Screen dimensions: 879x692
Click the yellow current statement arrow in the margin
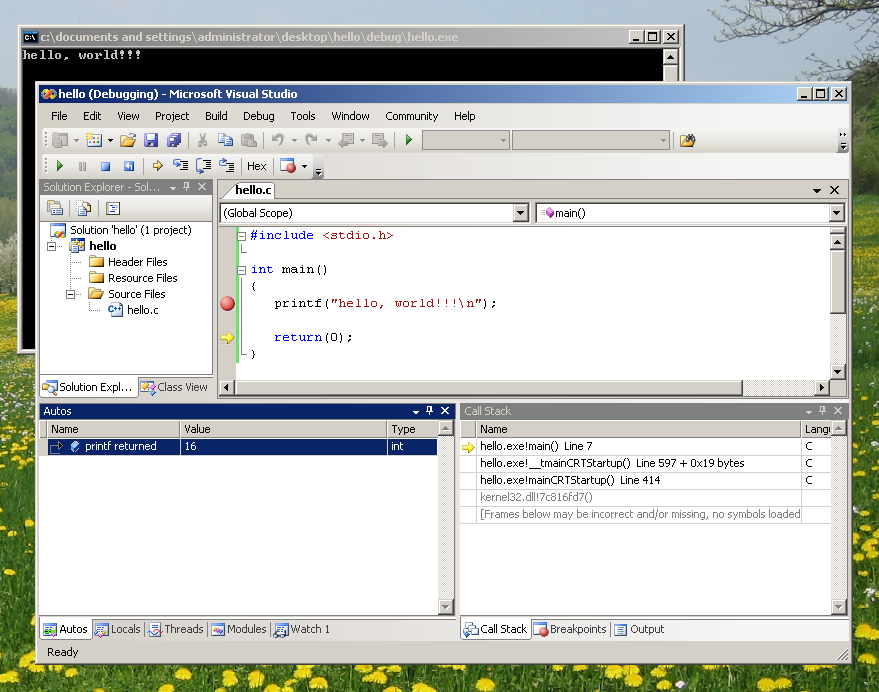point(227,338)
